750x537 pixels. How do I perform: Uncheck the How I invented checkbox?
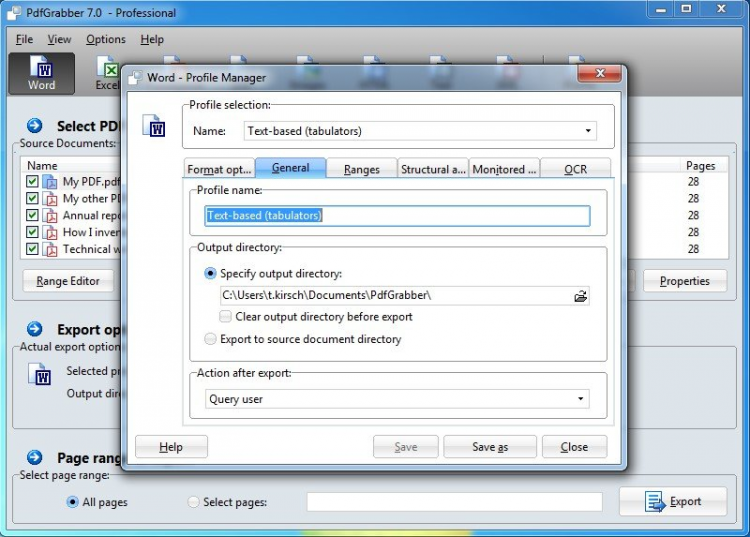[32, 232]
